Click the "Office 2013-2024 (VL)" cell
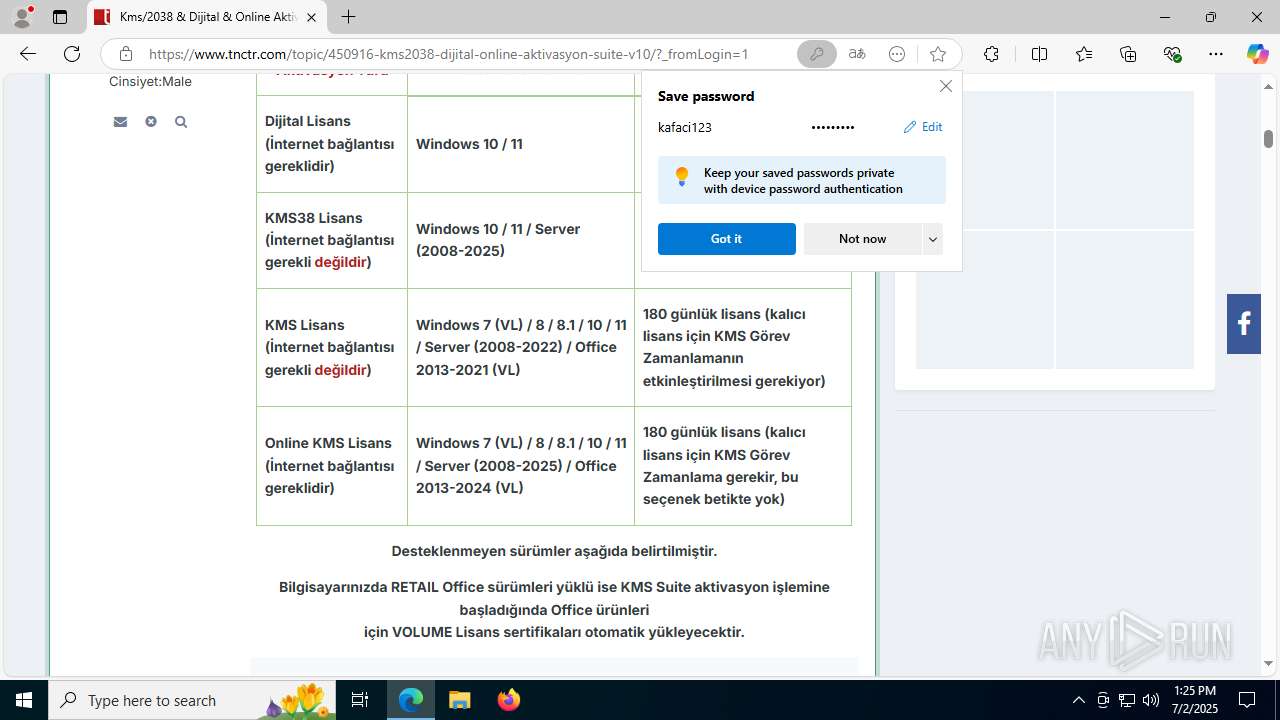Image resolution: width=1280 pixels, height=720 pixels. 521,466
